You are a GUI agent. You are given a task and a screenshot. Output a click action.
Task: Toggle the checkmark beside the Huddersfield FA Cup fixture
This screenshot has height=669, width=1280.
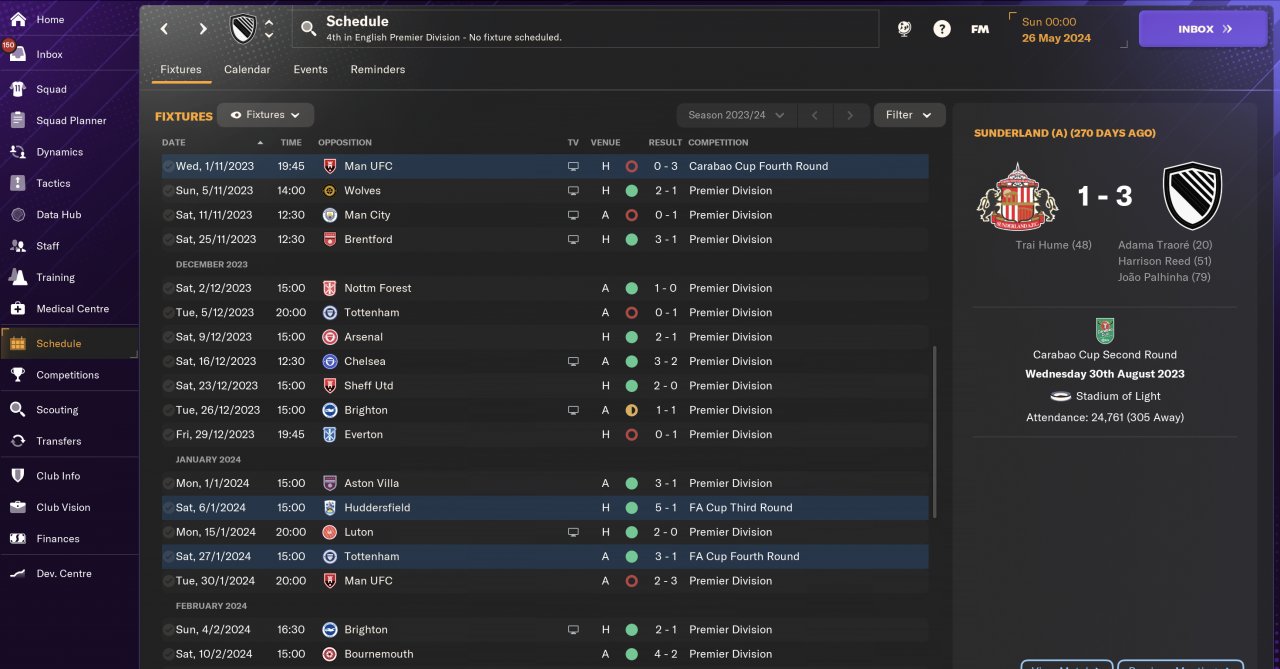click(168, 508)
